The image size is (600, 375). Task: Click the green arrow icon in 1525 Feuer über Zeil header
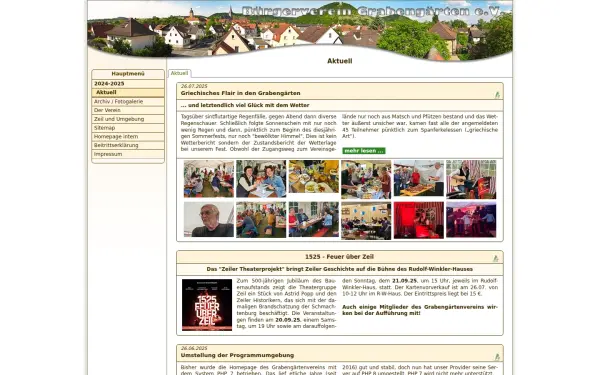496,258
